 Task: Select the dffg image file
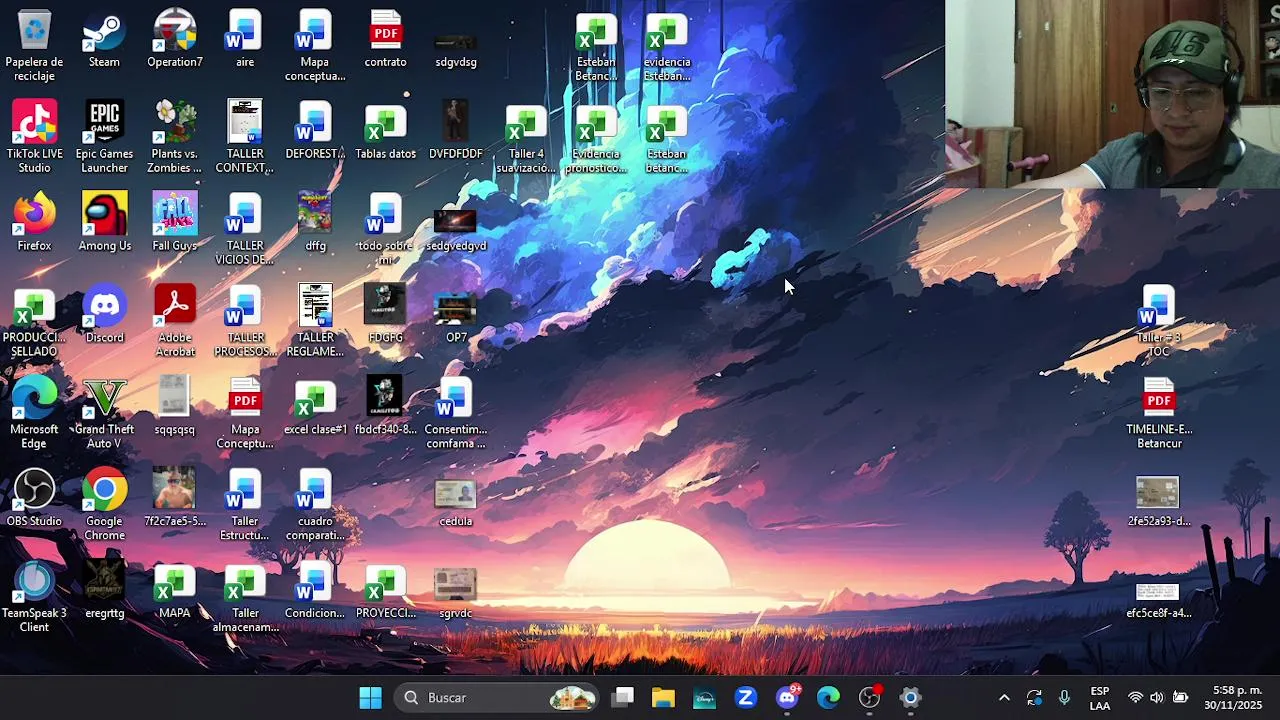[315, 222]
